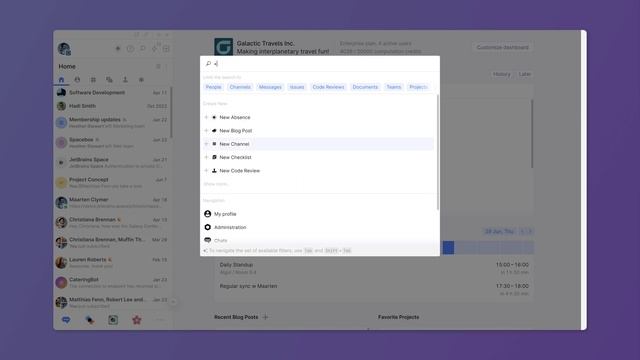This screenshot has height=360, width=640.
Task: Click the plus-box icon in the sidebar header
Action: point(166,49)
